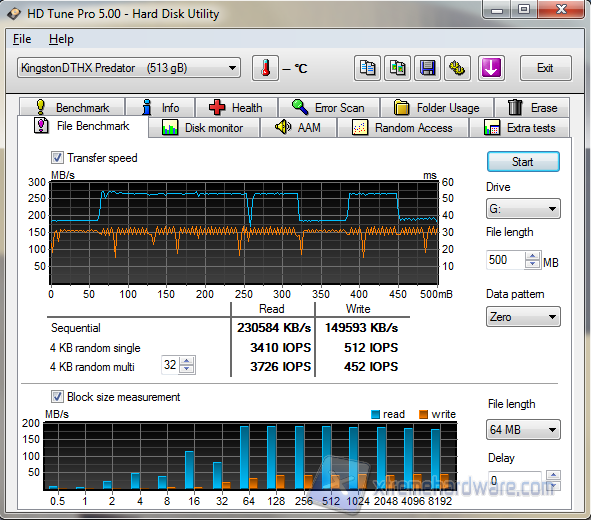Screen dimensions: 591x520
Task: Toggle the Block size measurement checkbox
Action: tap(57, 396)
